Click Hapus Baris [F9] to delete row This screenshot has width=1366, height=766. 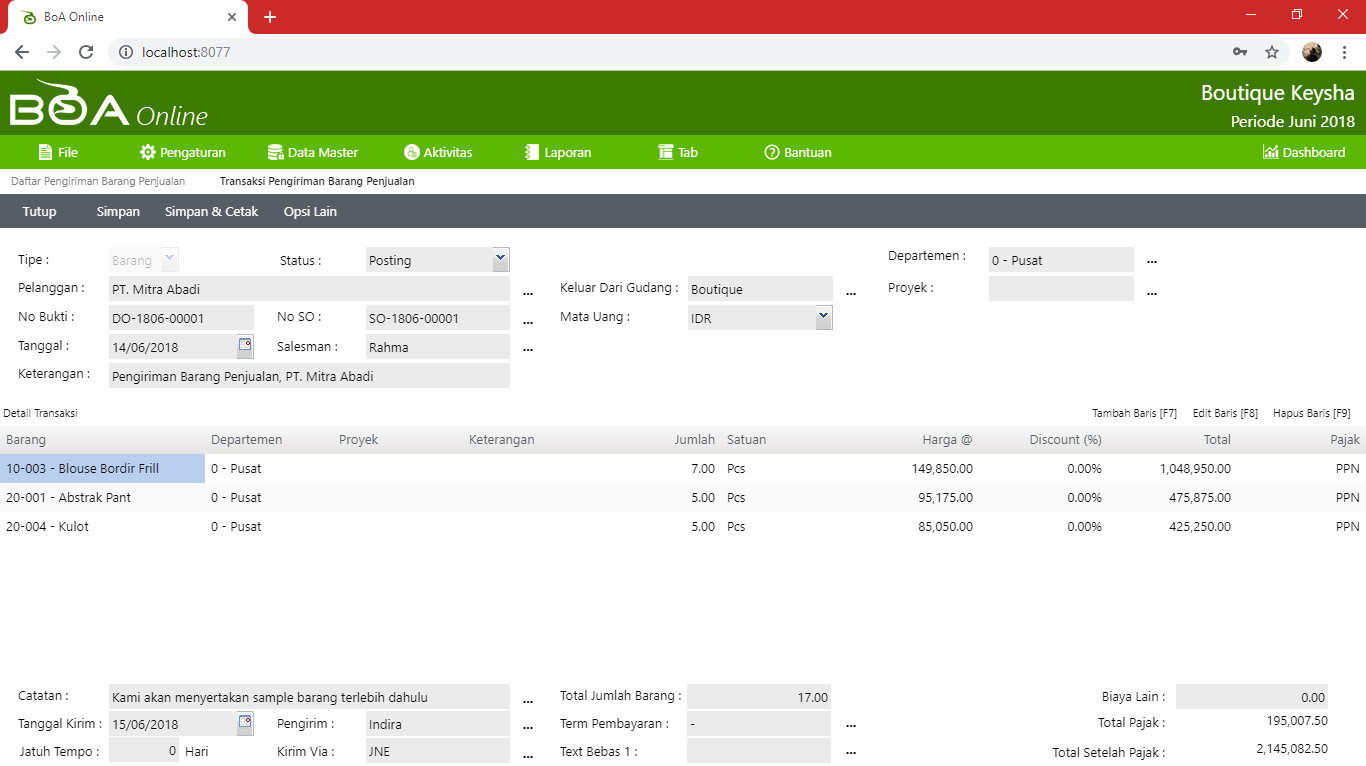[x=1311, y=413]
